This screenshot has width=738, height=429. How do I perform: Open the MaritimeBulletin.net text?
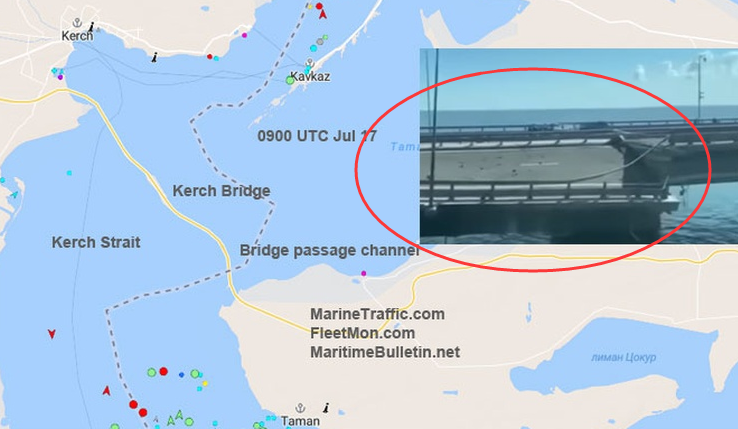pos(385,352)
